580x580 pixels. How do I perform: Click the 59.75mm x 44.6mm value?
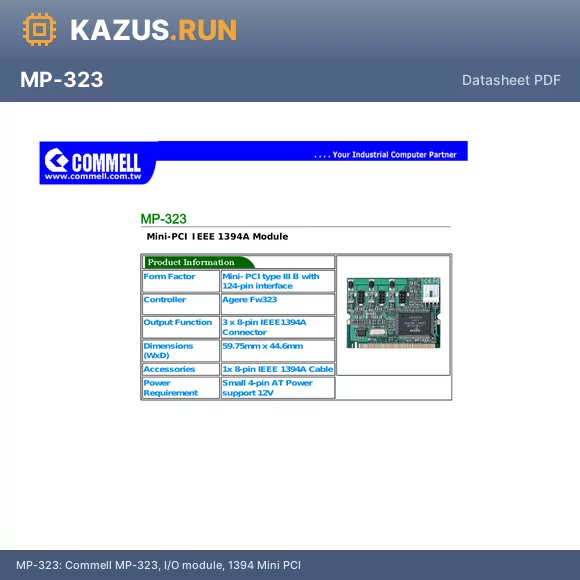coord(278,351)
